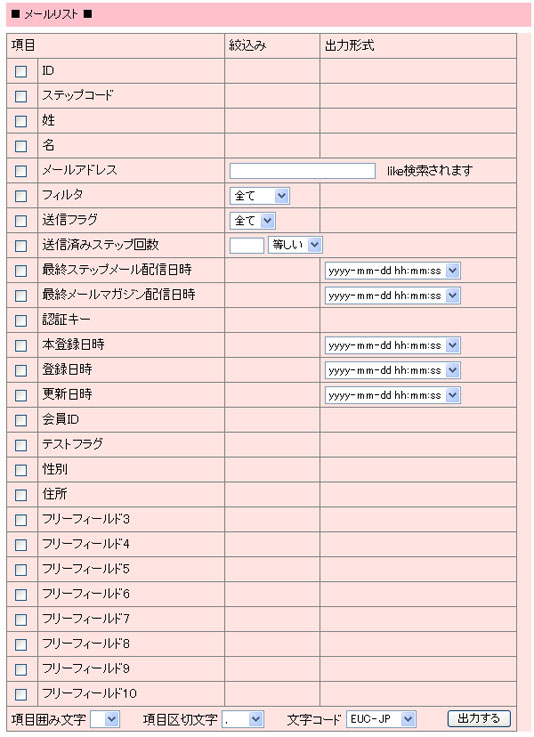This screenshot has width=534, height=737.
Task: Toggle the 更新日時 checkbox
Action: pyautogui.click(x=21, y=395)
